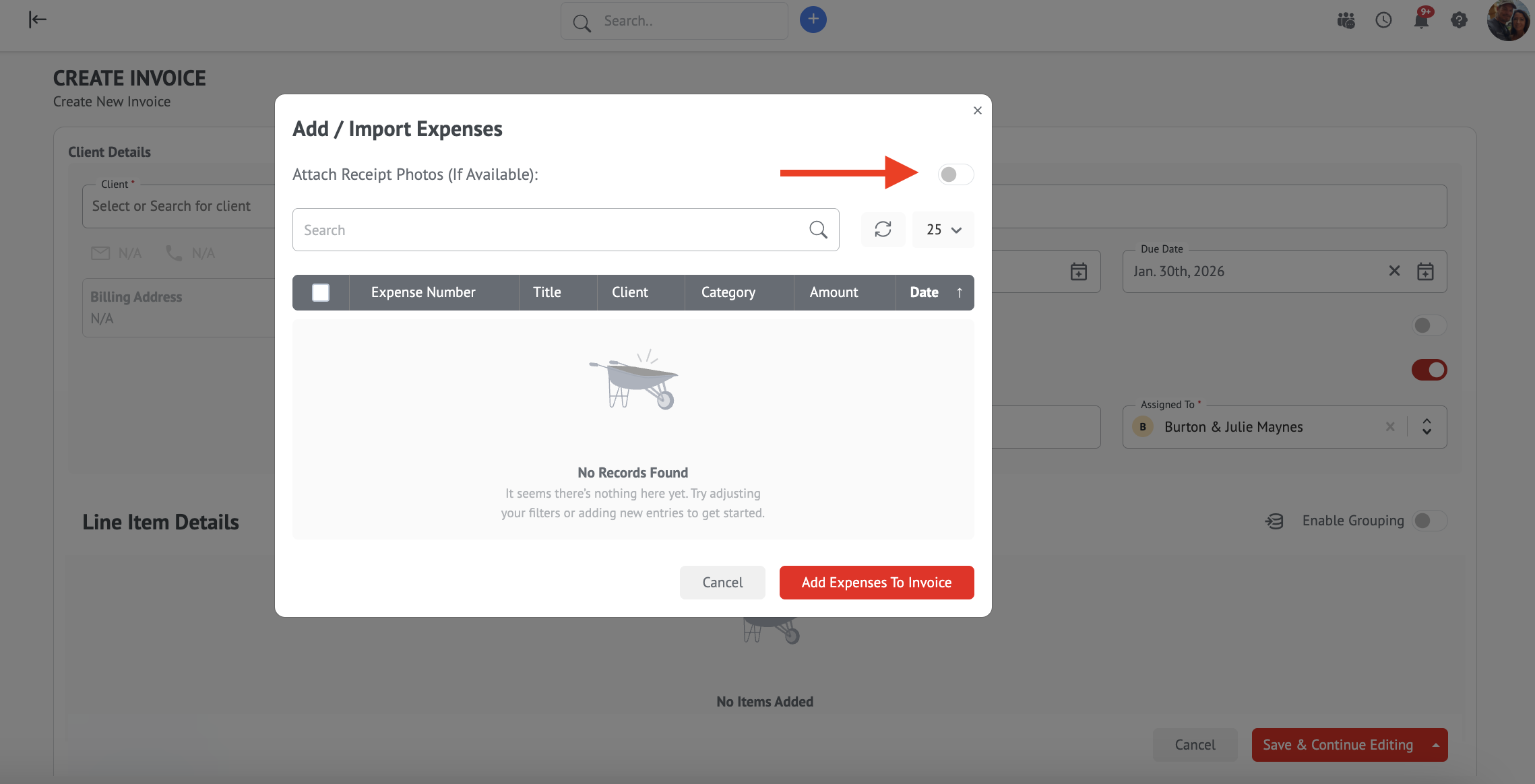Viewport: 1535px width, 784px height.
Task: Click the collapse sidebar arrow icon
Action: [38, 20]
